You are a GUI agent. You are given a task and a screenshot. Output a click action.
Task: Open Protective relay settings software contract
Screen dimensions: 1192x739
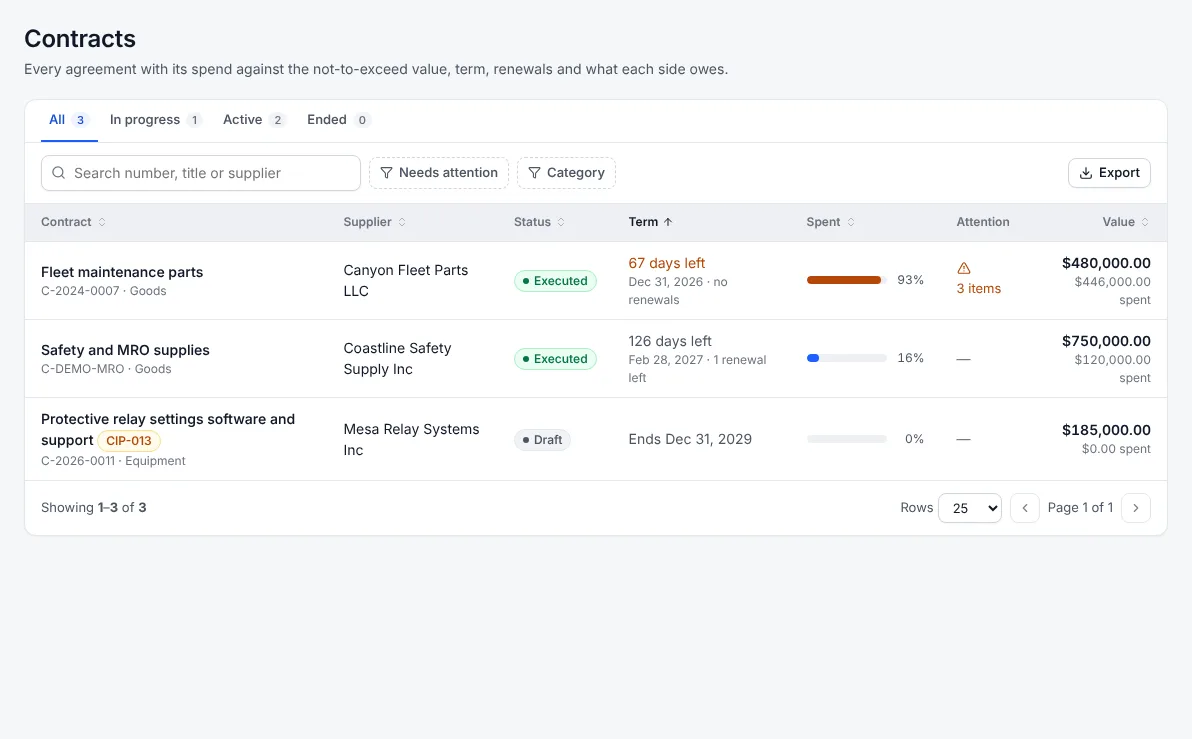168,430
